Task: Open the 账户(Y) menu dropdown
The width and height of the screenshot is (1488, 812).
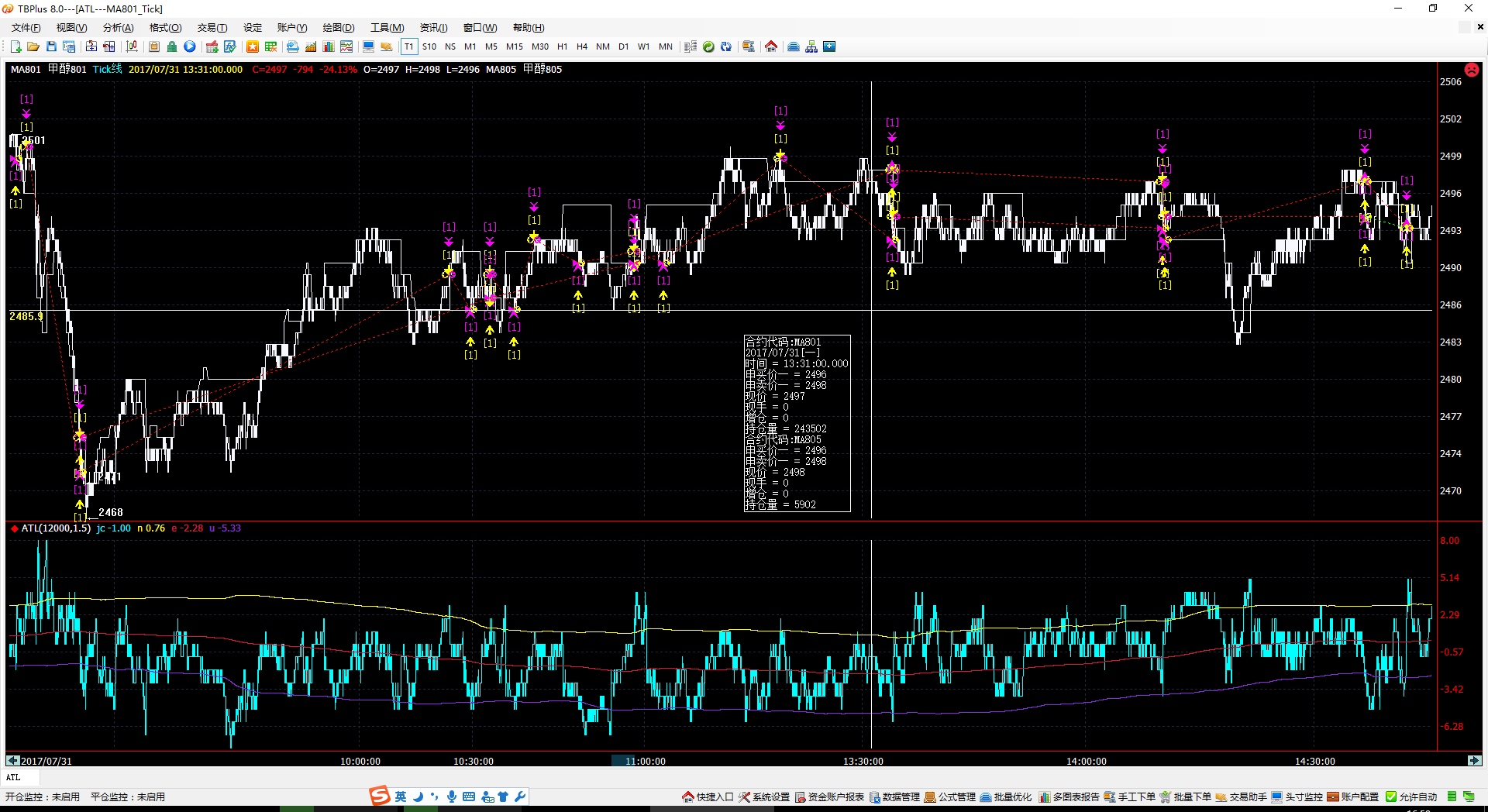Action: click(292, 28)
